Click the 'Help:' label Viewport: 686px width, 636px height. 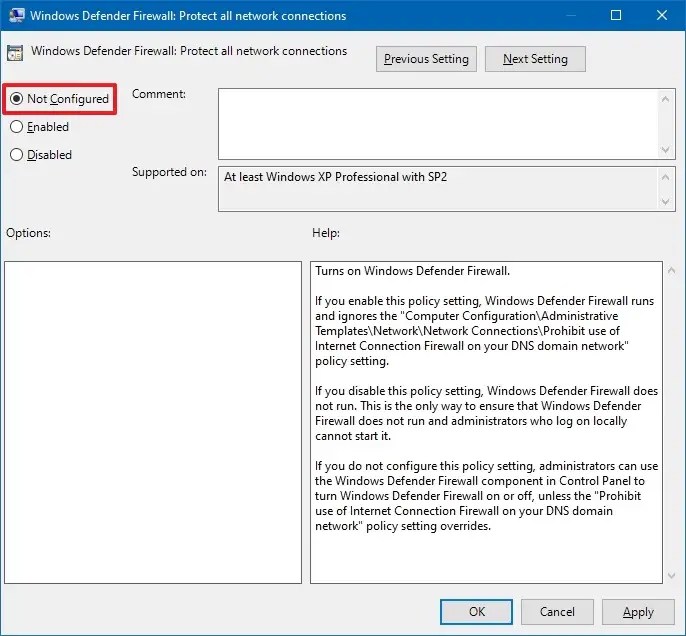tap(326, 233)
